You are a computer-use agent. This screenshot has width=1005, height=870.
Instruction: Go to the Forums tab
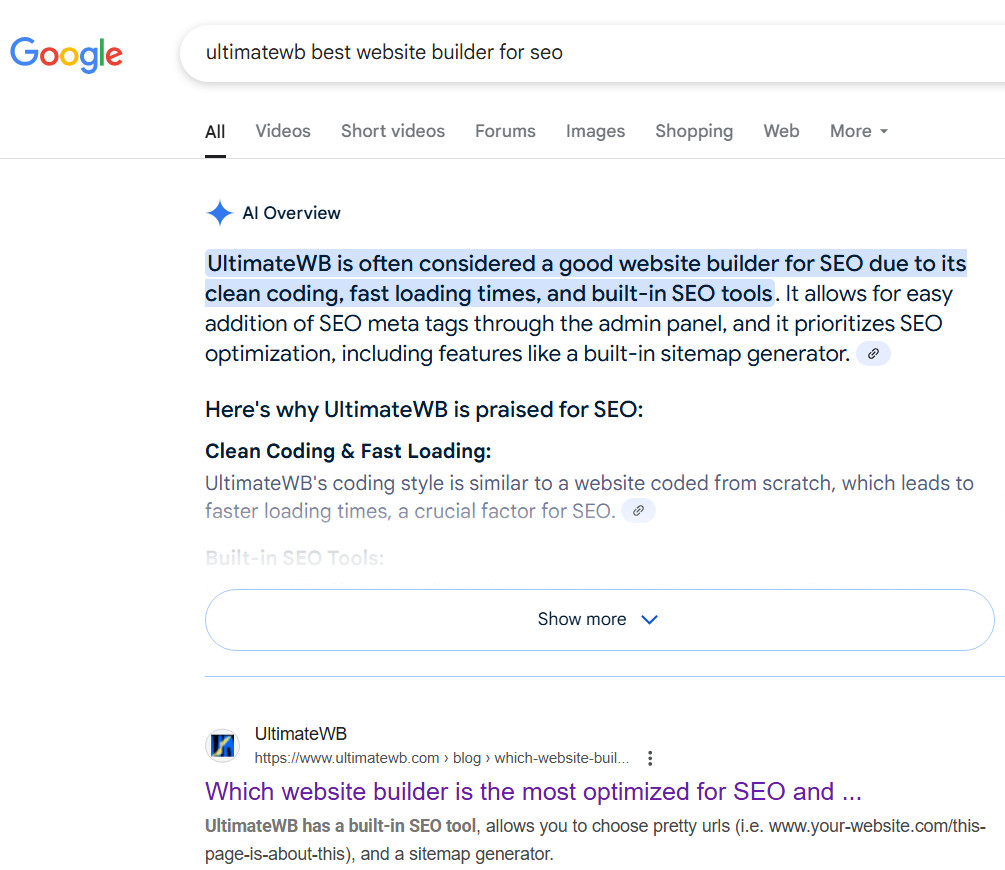point(505,131)
